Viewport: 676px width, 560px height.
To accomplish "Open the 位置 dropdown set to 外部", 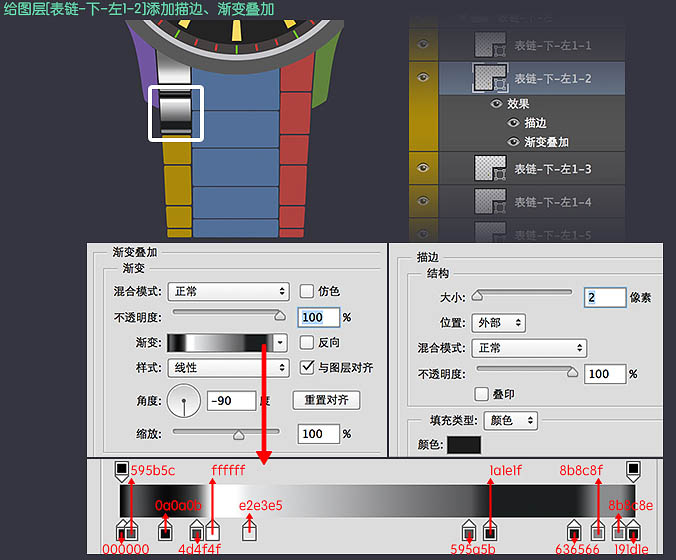I will click(x=499, y=323).
